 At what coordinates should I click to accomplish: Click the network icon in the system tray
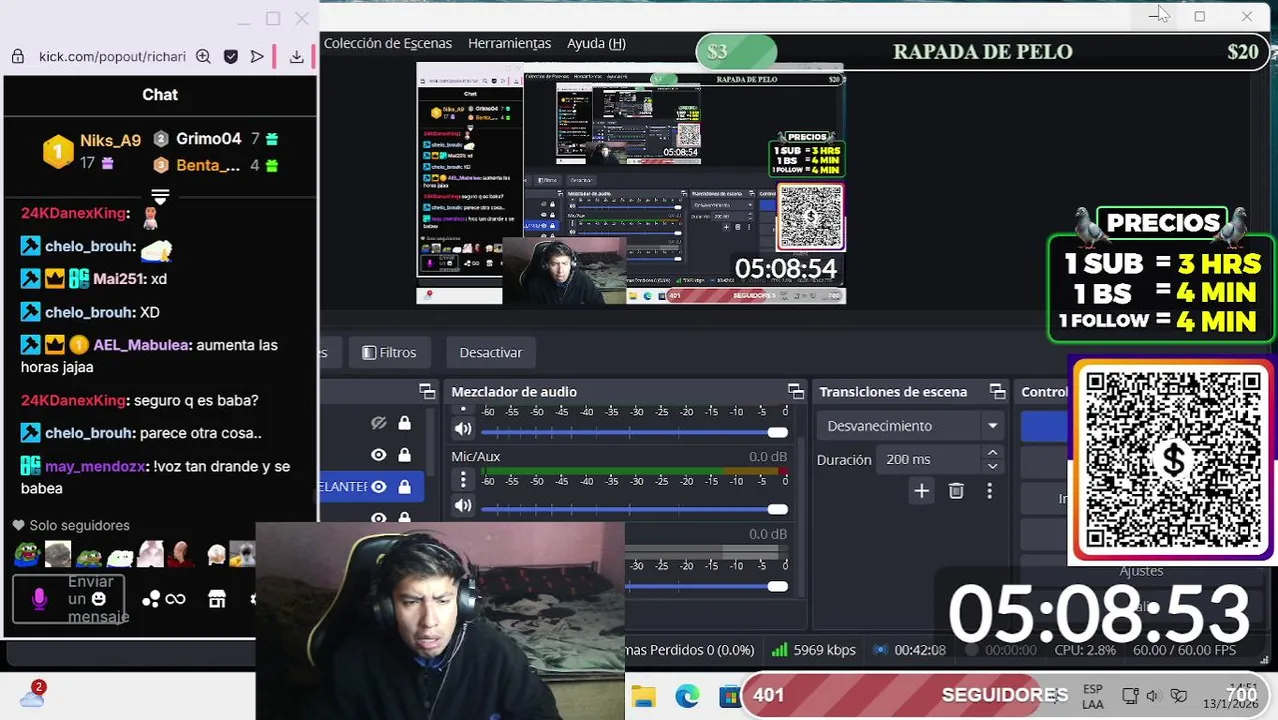tap(1130, 696)
